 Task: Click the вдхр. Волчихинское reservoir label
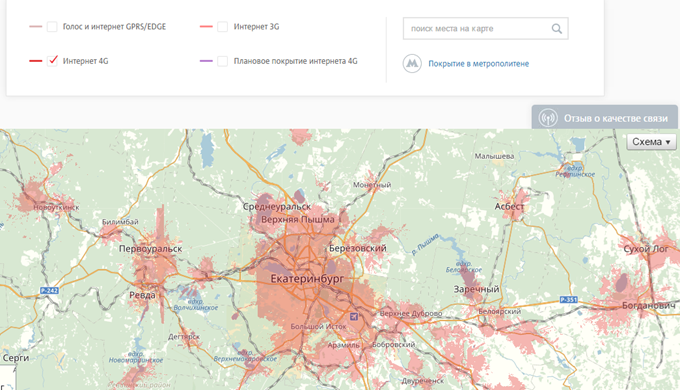click(x=195, y=304)
